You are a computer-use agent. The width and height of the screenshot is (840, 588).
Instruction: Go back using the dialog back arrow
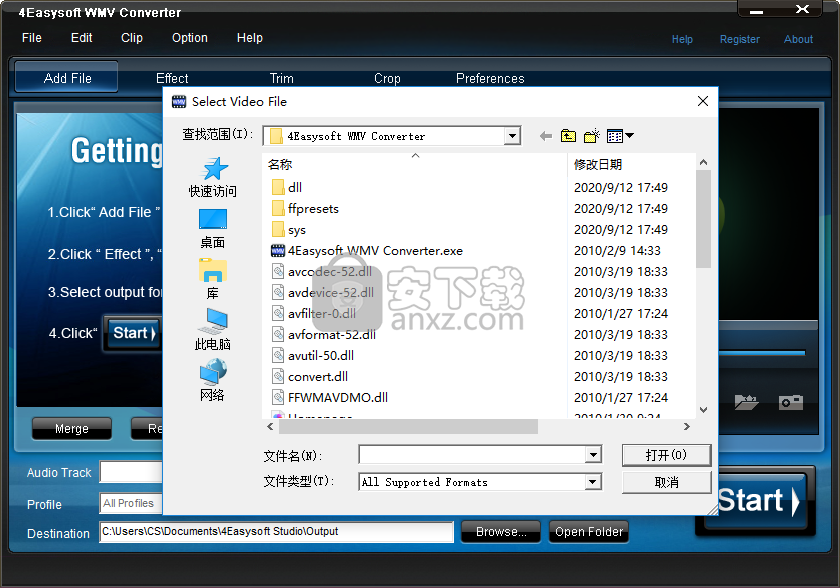coord(546,136)
